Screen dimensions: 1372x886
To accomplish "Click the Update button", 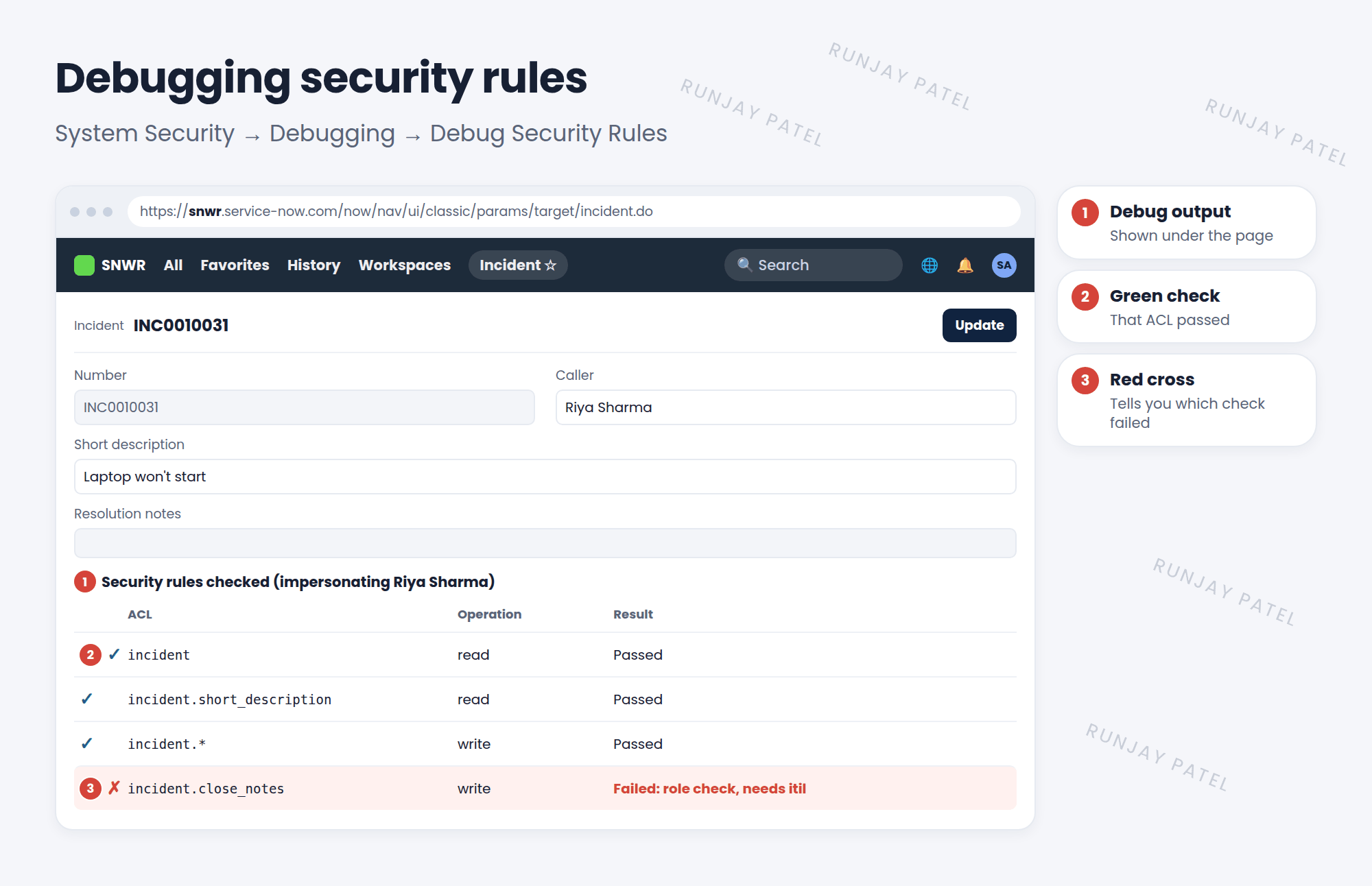I will [979, 325].
